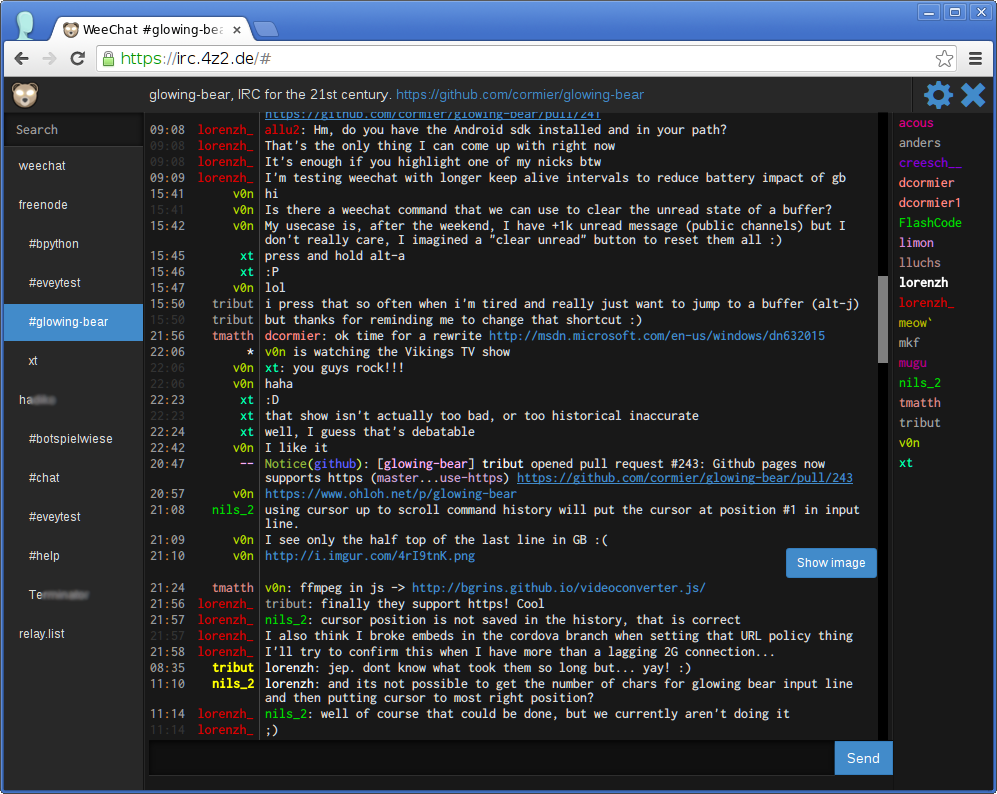Viewport: 997px width, 794px height.
Task: Click meow` in the nick list
Action: pos(915,323)
